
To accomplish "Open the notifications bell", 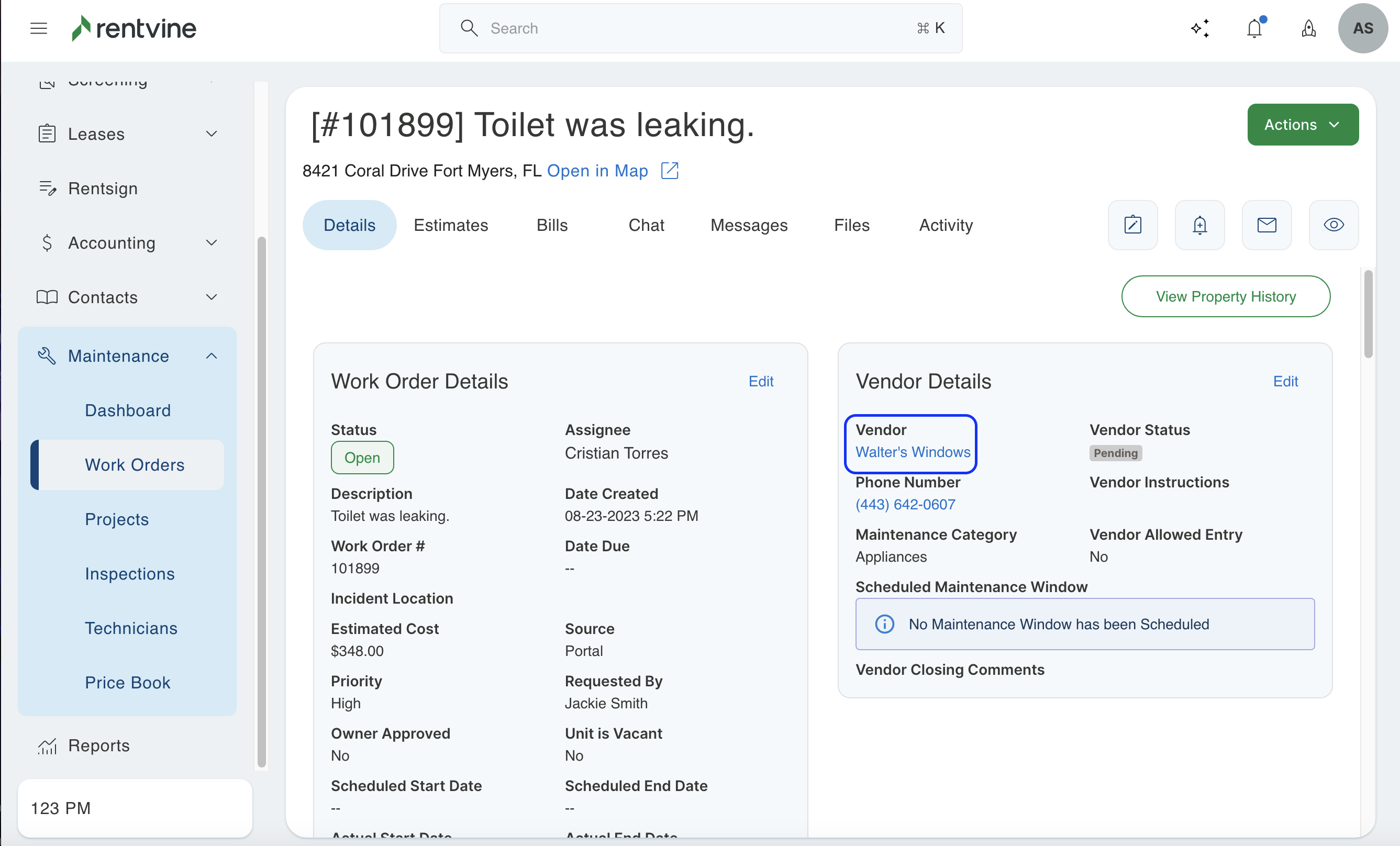I will pos(1254,28).
